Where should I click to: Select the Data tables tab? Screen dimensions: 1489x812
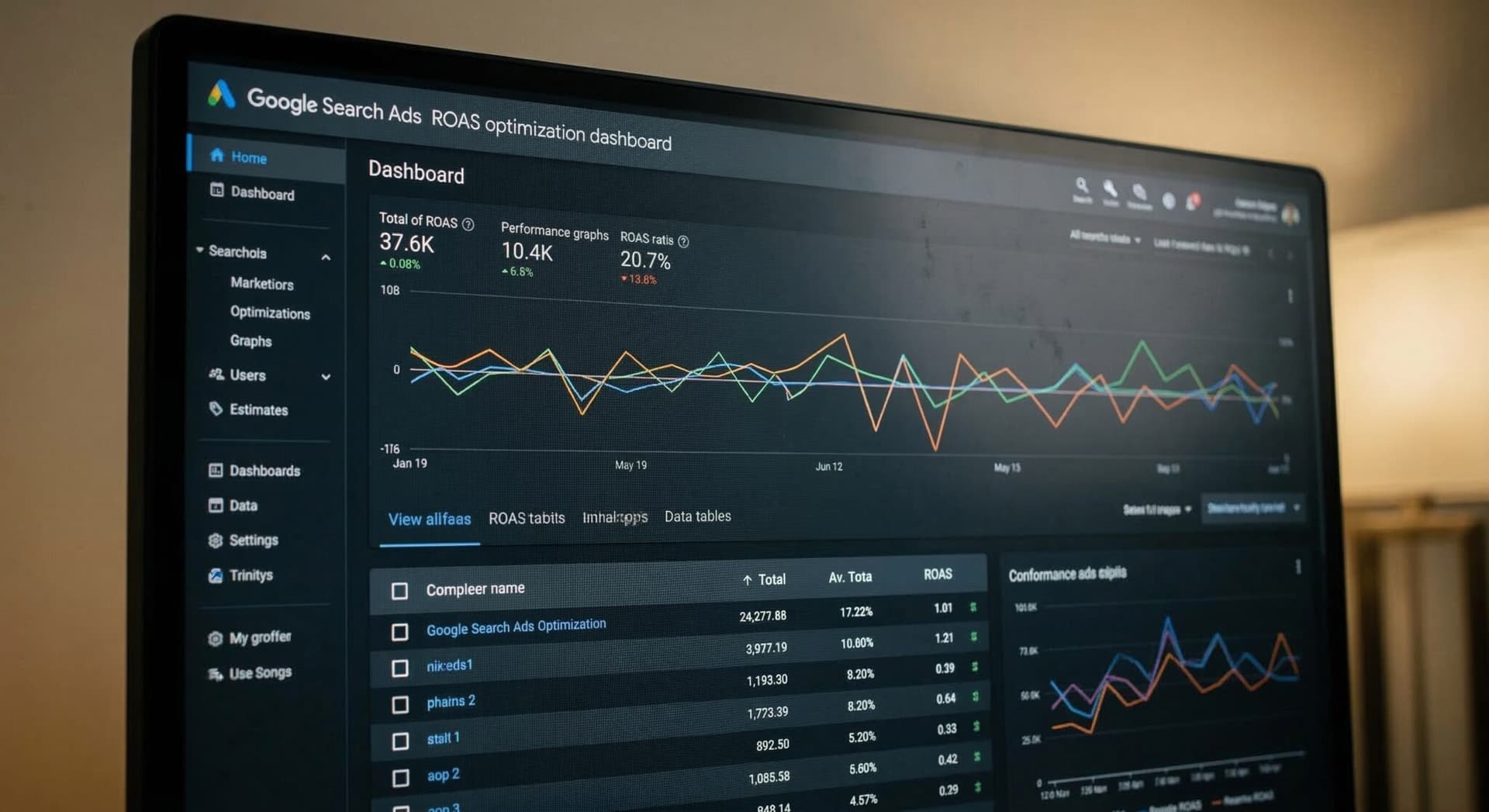(697, 517)
